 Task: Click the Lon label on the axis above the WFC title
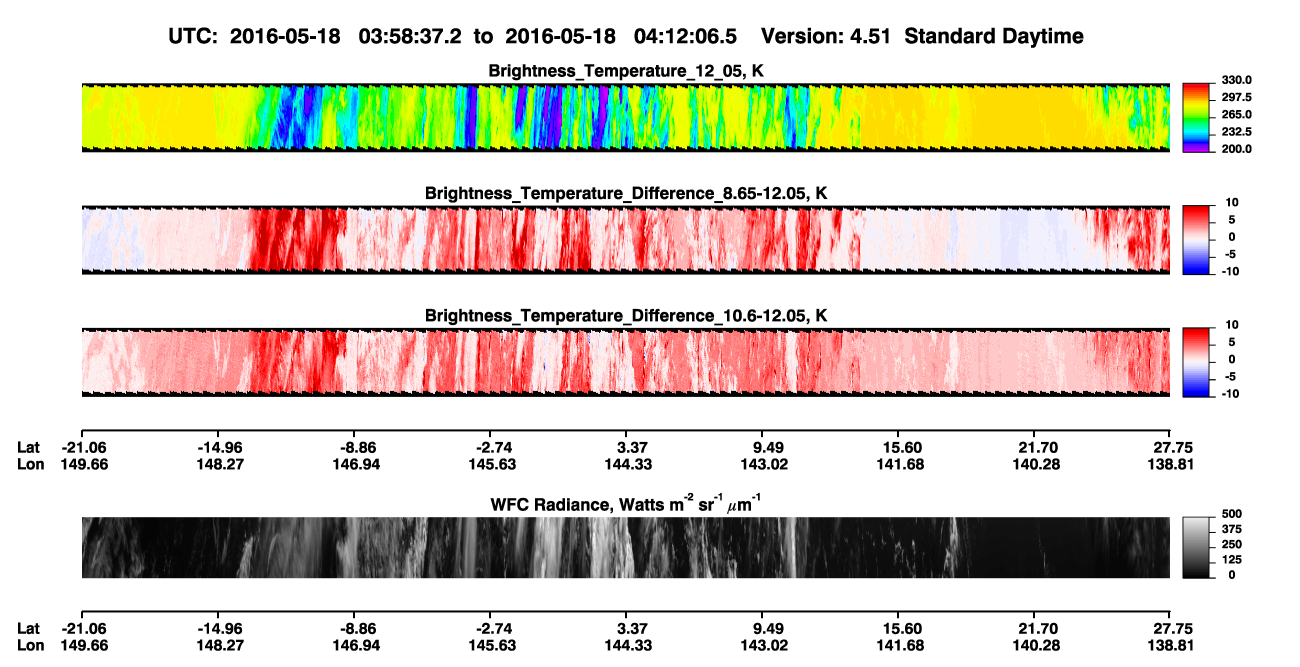click(x=30, y=464)
